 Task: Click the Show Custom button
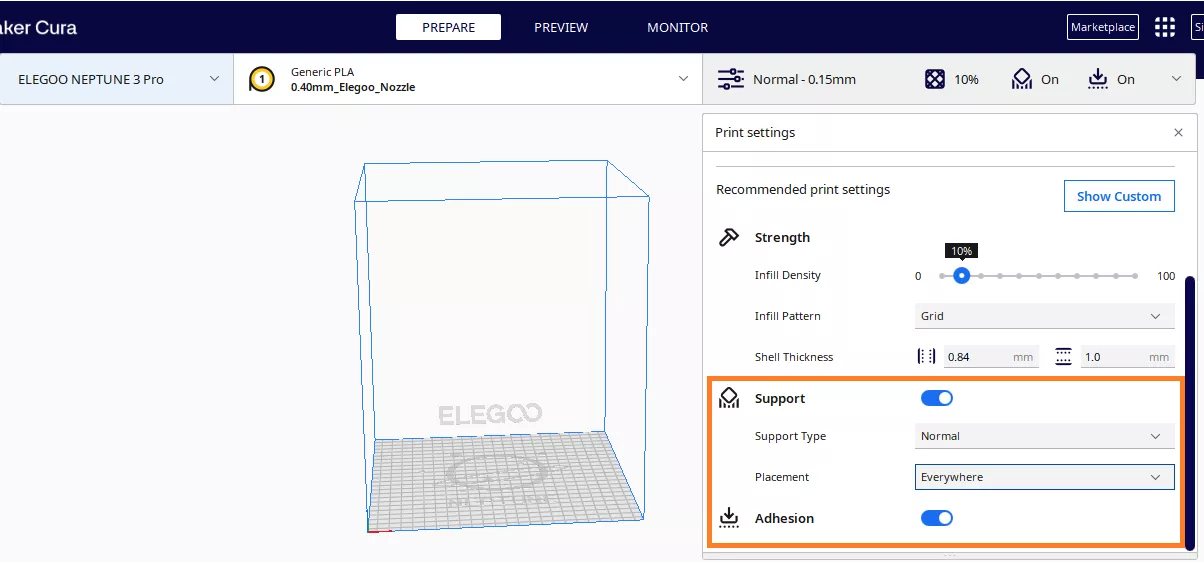[1118, 196]
